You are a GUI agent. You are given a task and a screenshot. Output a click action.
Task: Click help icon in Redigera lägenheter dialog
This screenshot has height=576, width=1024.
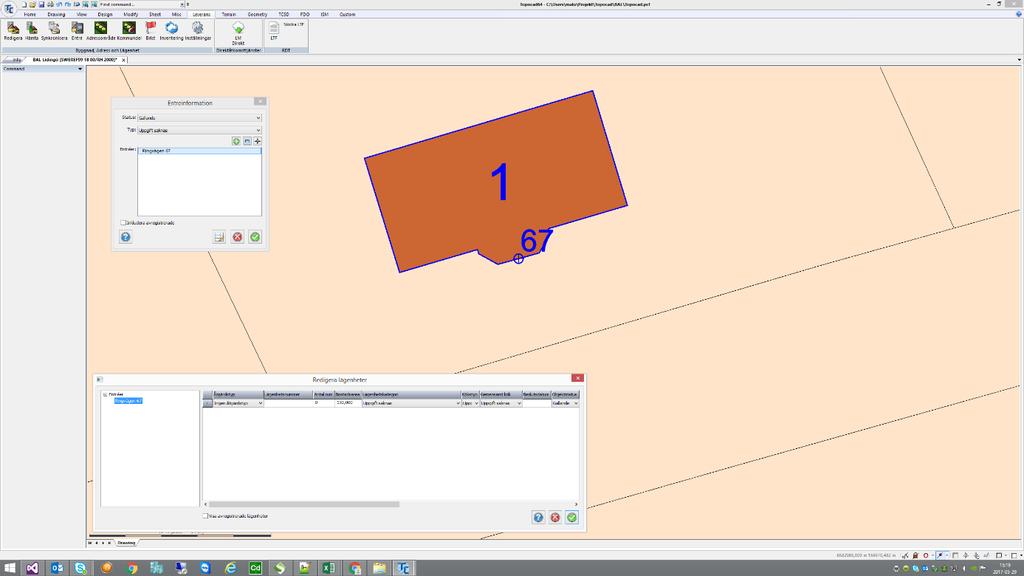pos(538,517)
